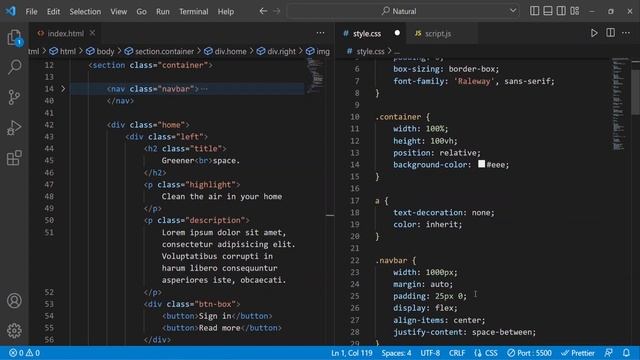Go back with the left arrow
The width and height of the screenshot is (640, 360).
point(263,11)
